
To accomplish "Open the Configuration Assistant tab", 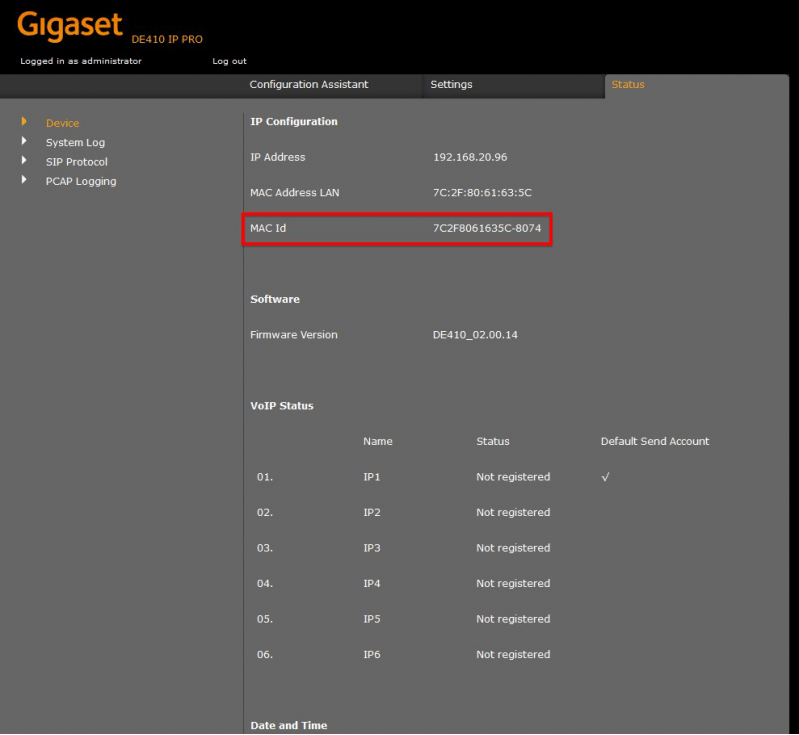I will pos(309,85).
